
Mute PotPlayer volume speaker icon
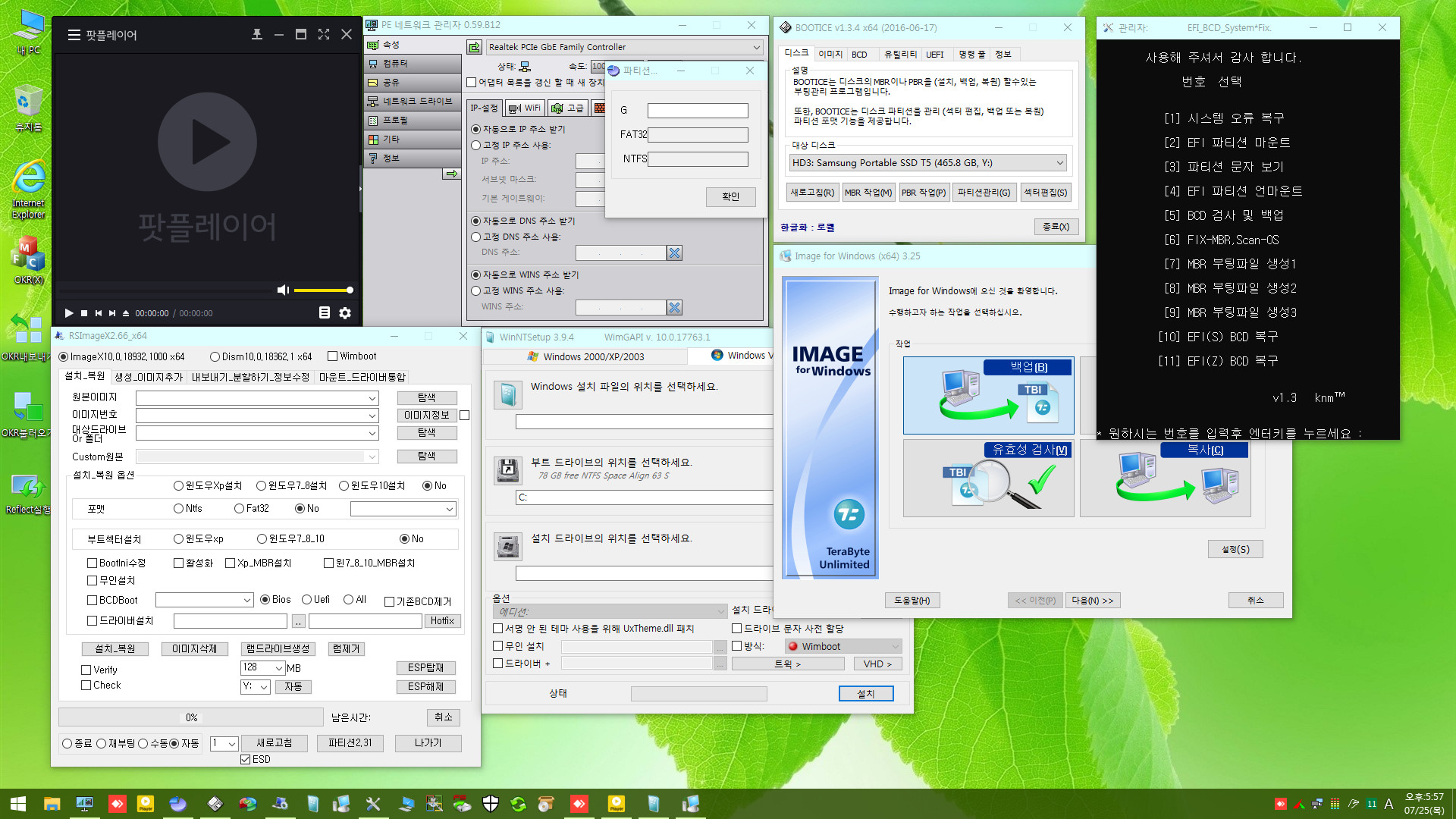pos(283,290)
